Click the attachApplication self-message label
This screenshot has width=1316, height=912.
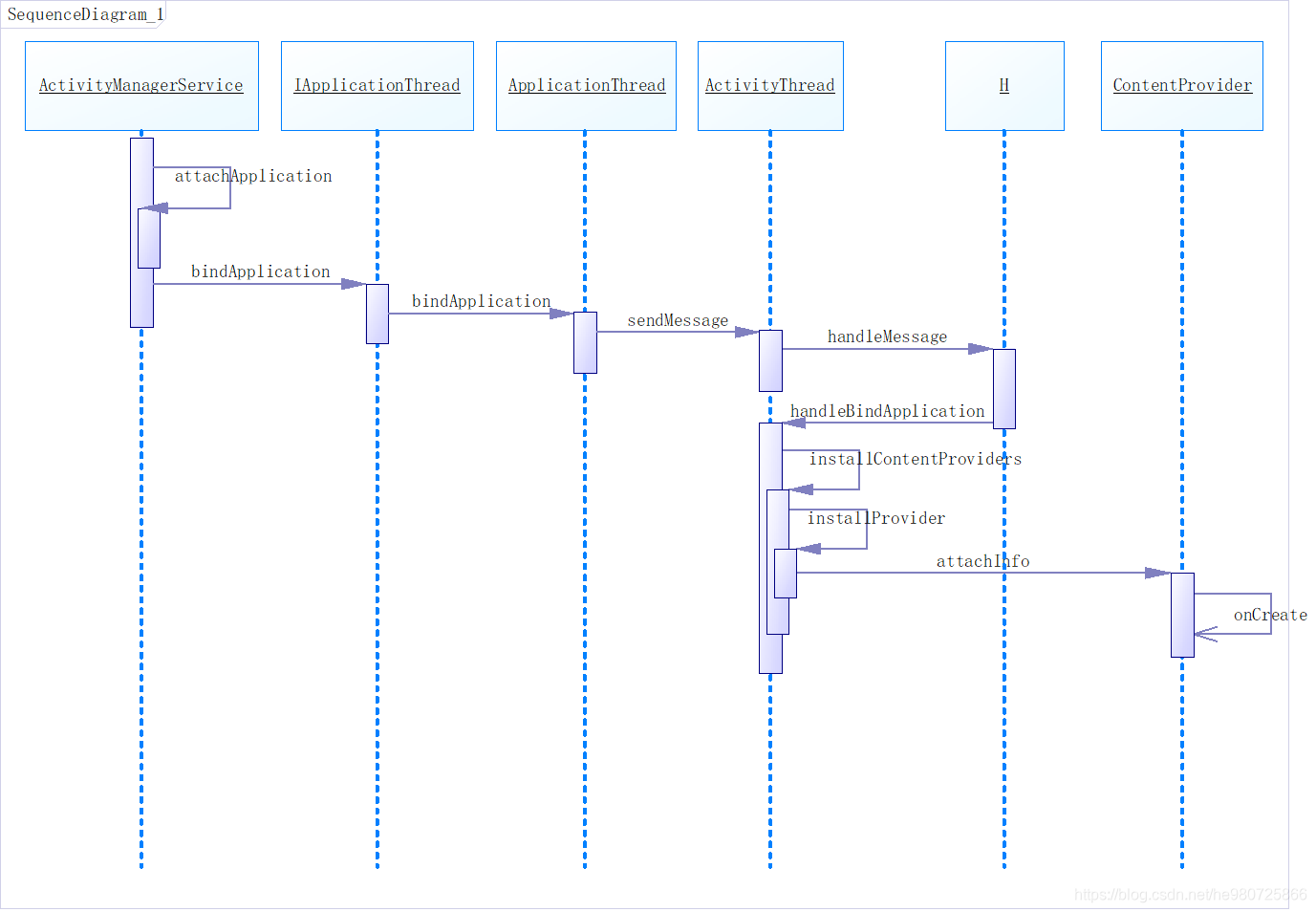253,176
